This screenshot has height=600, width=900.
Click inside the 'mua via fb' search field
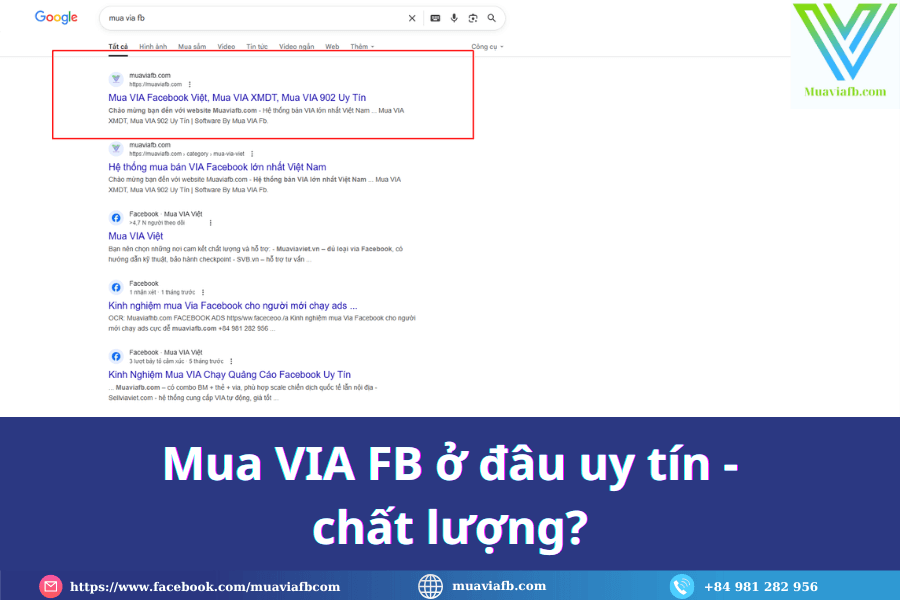pyautogui.click(x=250, y=18)
